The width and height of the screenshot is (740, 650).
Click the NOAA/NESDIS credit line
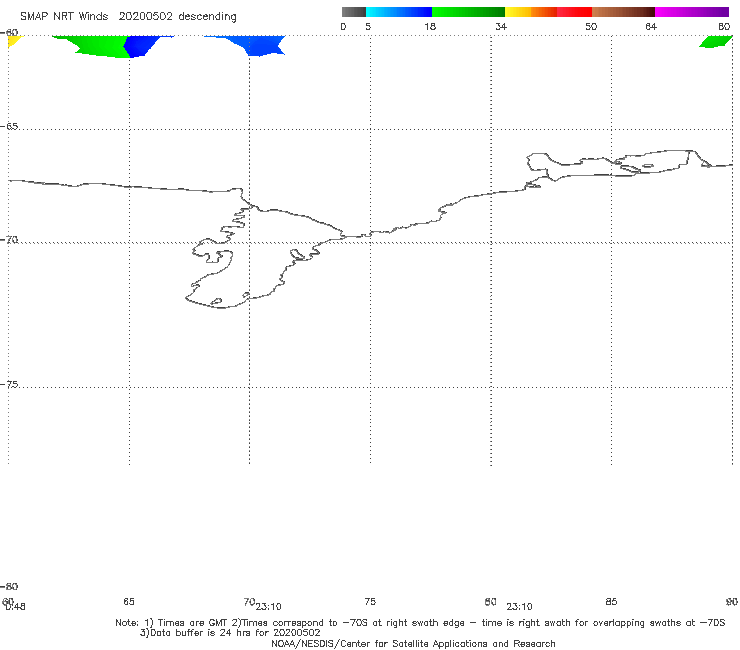point(413,643)
